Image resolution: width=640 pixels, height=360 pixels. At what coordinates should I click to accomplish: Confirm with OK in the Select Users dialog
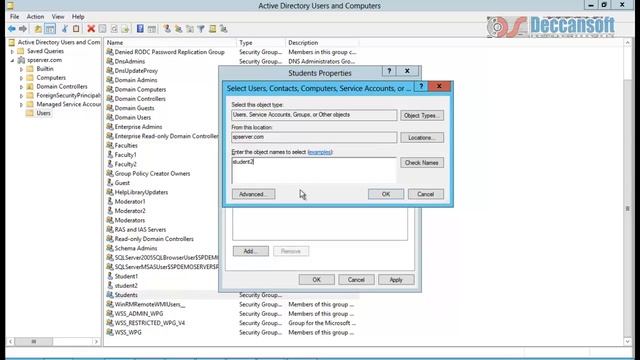tap(386, 194)
